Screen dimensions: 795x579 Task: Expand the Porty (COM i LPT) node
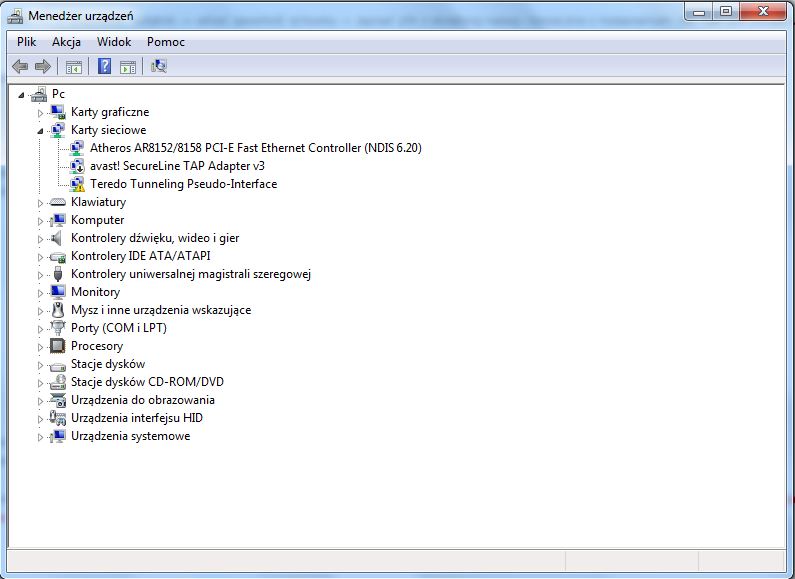pyautogui.click(x=40, y=329)
